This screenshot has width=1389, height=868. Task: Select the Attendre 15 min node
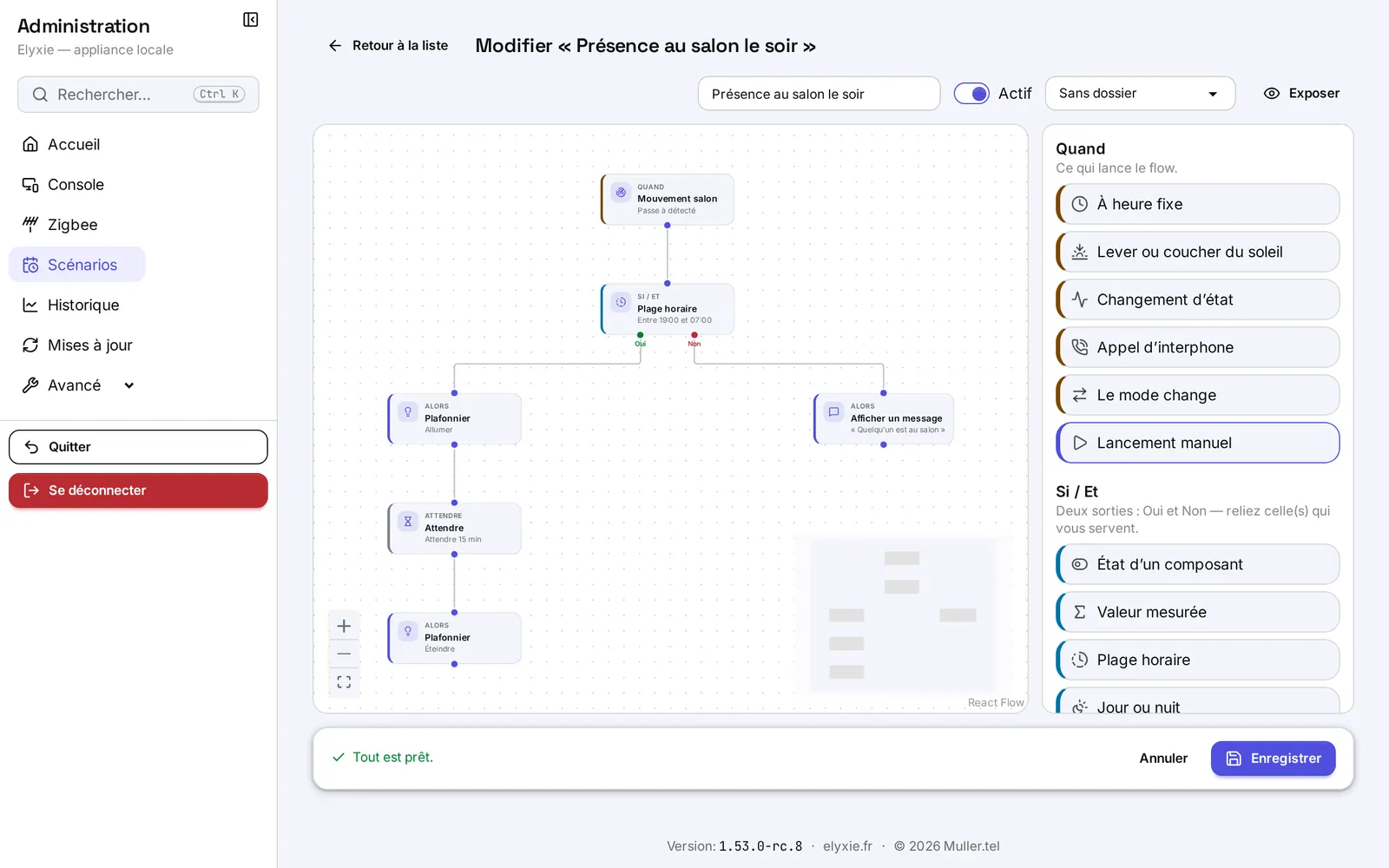click(454, 528)
